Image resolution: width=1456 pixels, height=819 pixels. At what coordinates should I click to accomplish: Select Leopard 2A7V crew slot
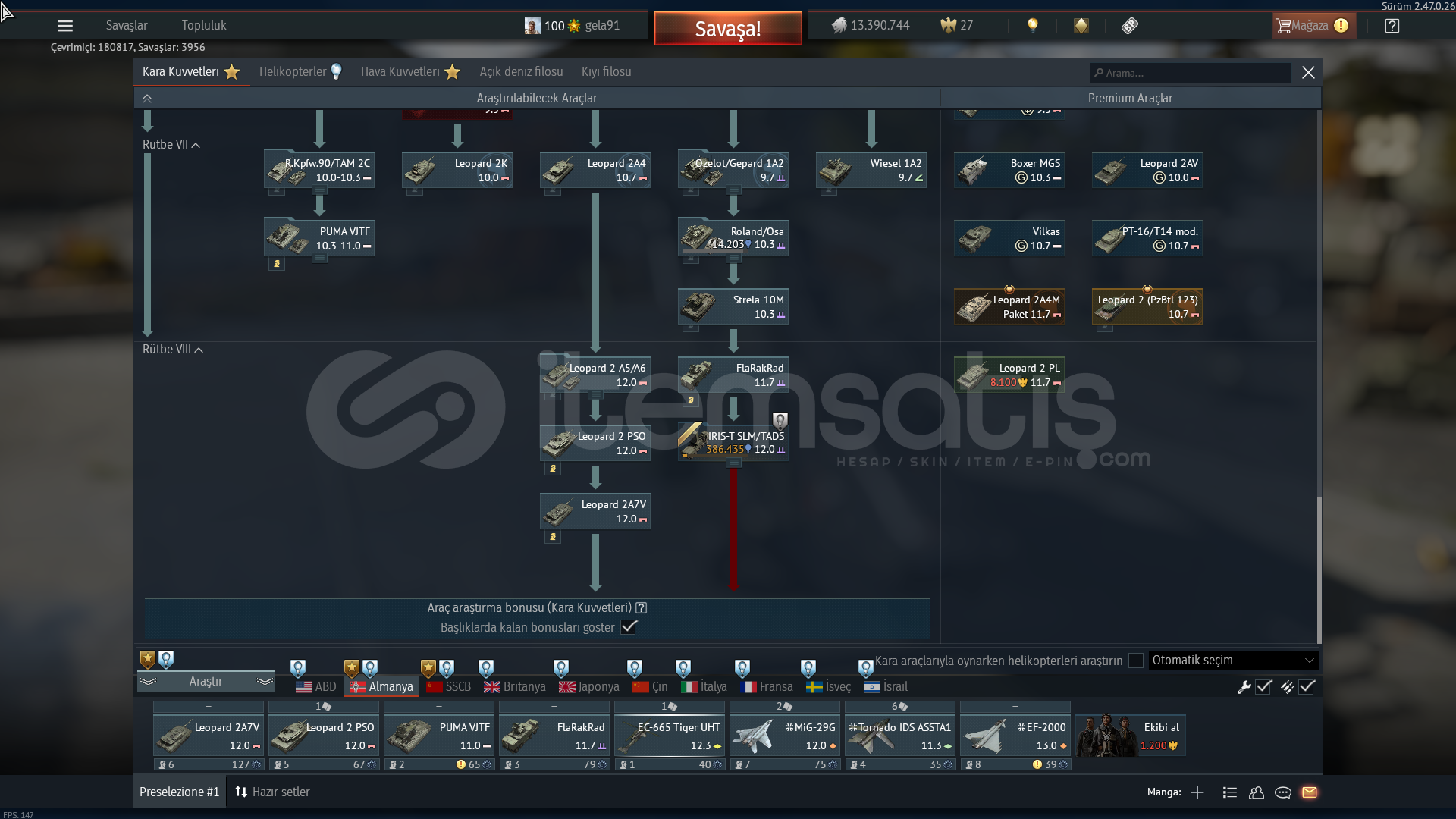click(209, 736)
